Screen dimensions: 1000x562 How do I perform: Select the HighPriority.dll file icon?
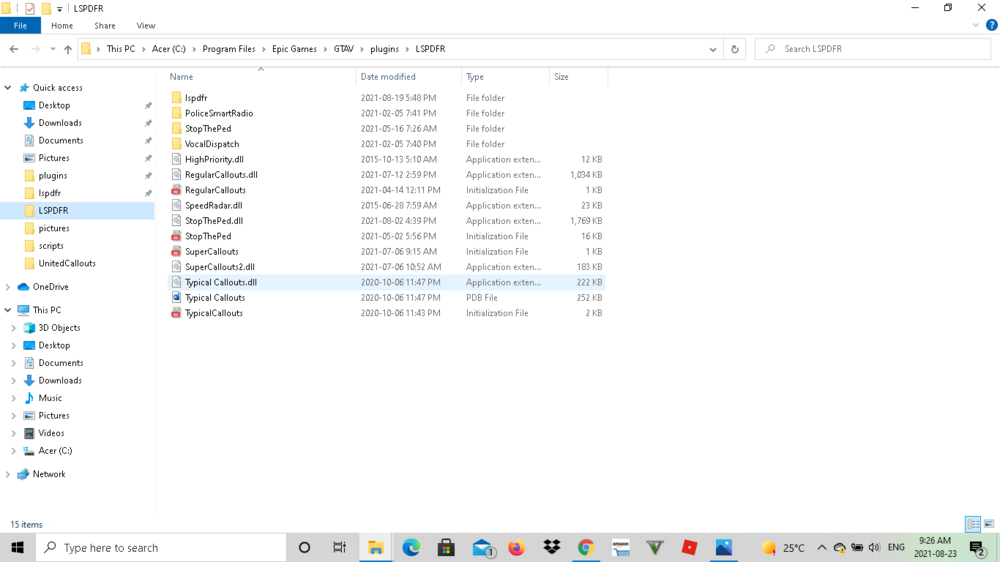point(177,159)
